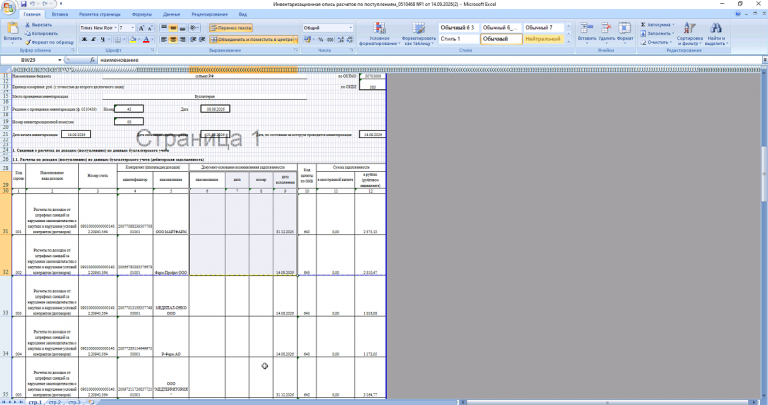Apply accounting currency number format
Viewport: 768px width, 405px height.
[x=307, y=39]
